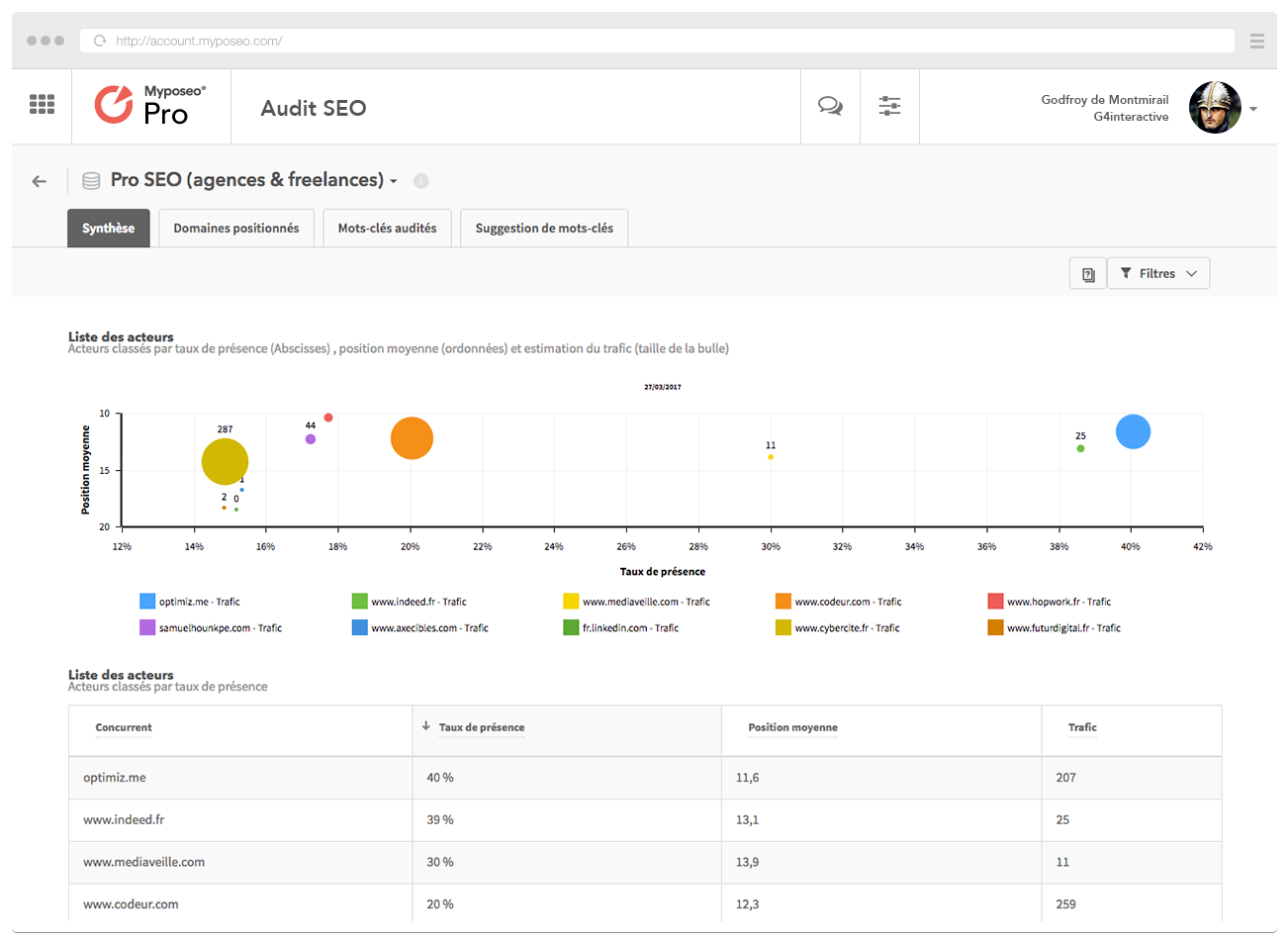Open the Filtres dropdown
The width and height of the screenshot is (1288, 942).
pos(1158,274)
